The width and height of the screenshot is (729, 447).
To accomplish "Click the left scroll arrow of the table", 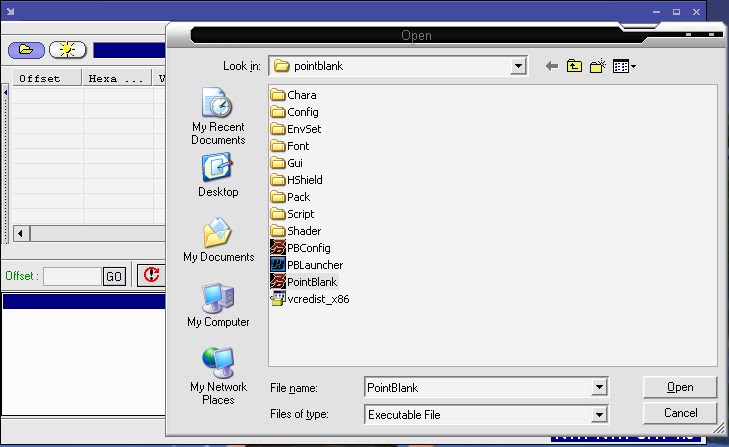I will click(x=20, y=233).
